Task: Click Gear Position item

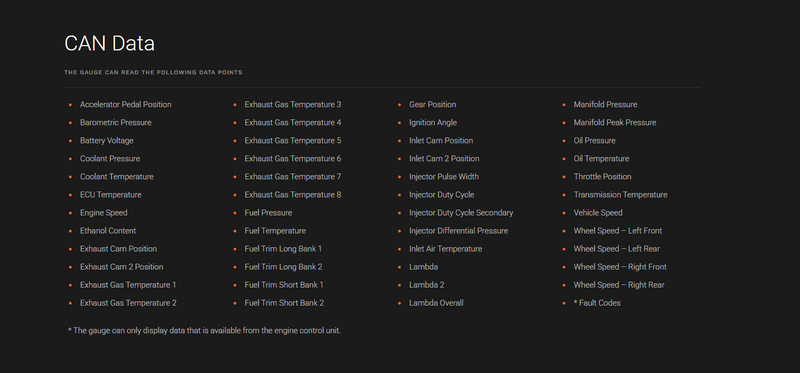Action: 433,105
